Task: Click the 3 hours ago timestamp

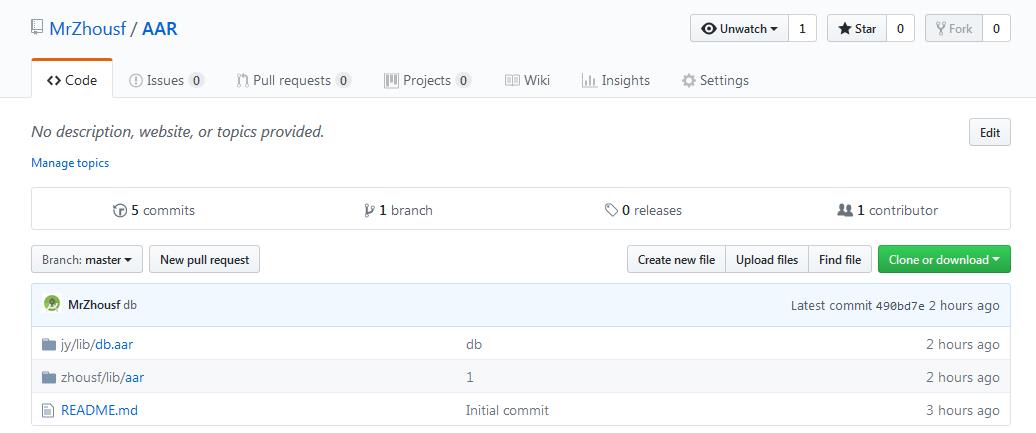Action: [x=963, y=411]
